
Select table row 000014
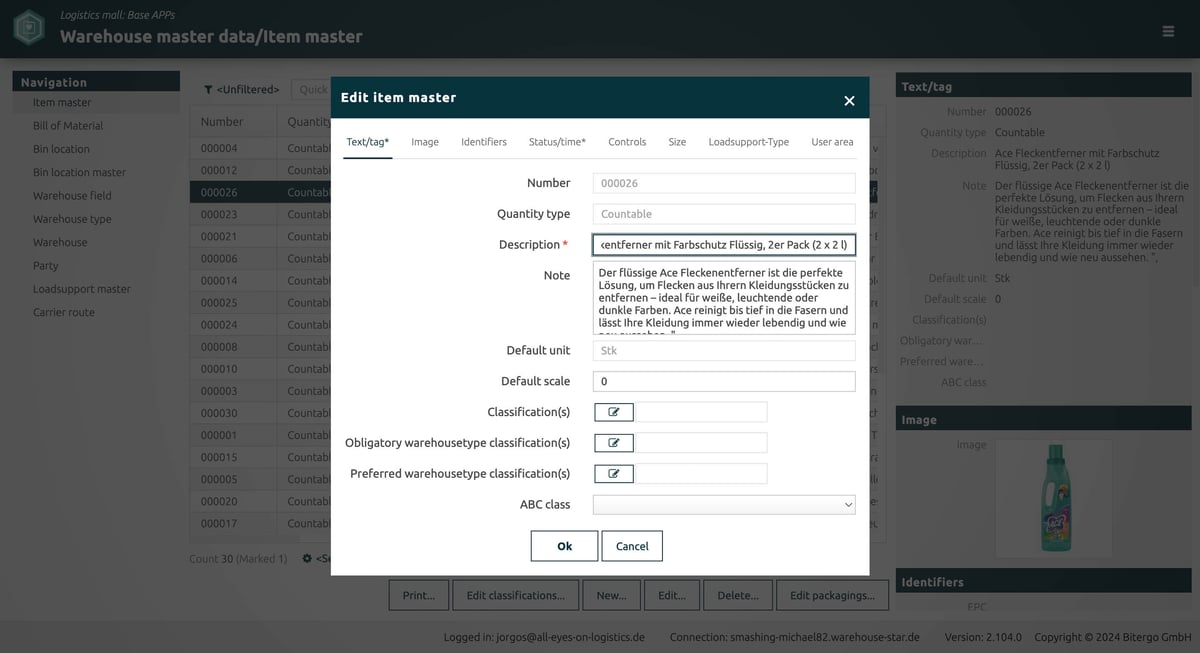click(260, 281)
